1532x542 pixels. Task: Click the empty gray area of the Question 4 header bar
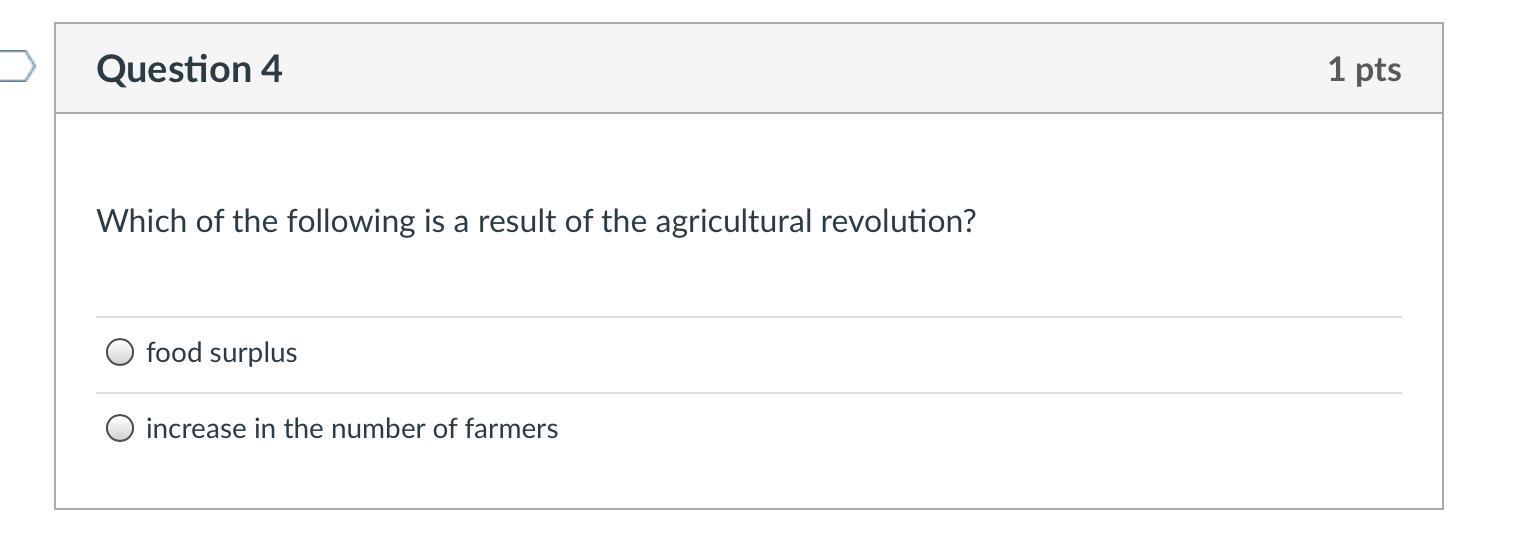800,69
